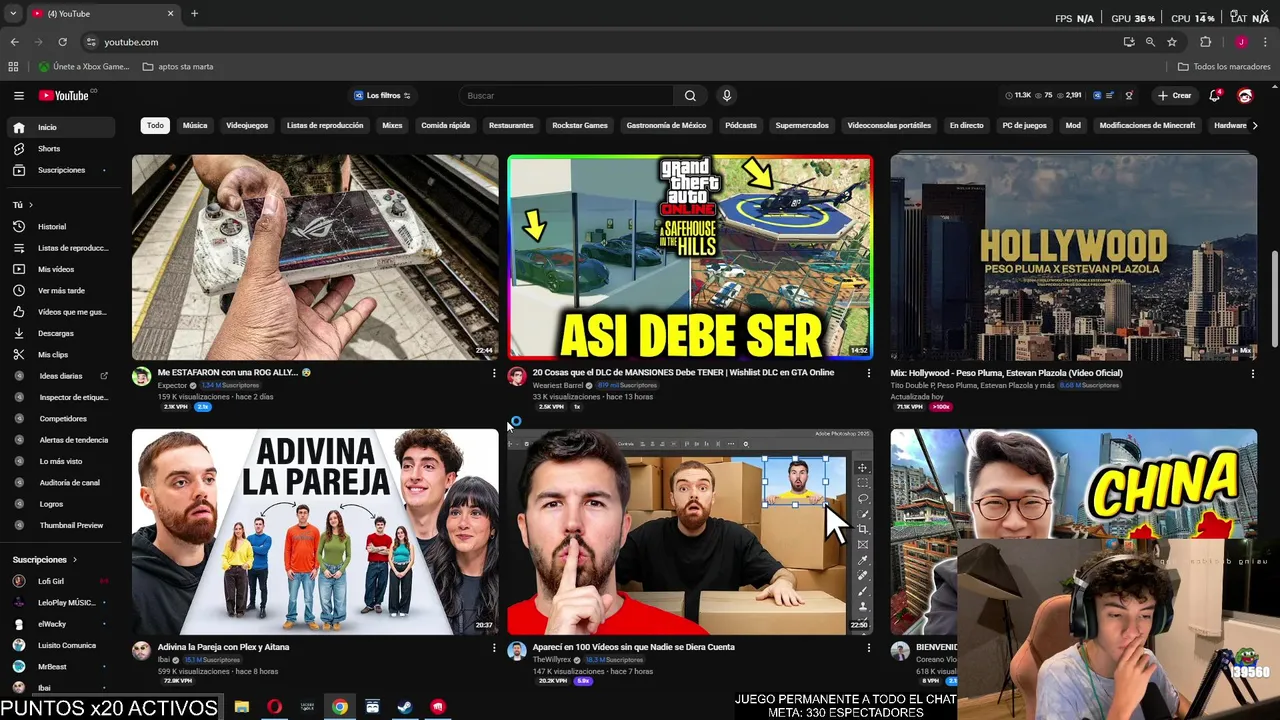1280x720 pixels.
Task: Open new Chrome tab with plus button
Action: coord(194,14)
